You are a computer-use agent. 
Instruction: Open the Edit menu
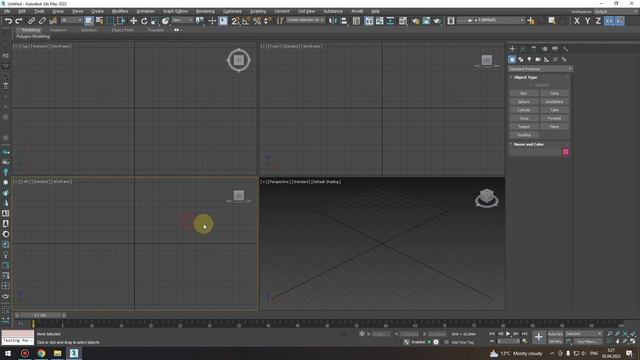click(22, 11)
